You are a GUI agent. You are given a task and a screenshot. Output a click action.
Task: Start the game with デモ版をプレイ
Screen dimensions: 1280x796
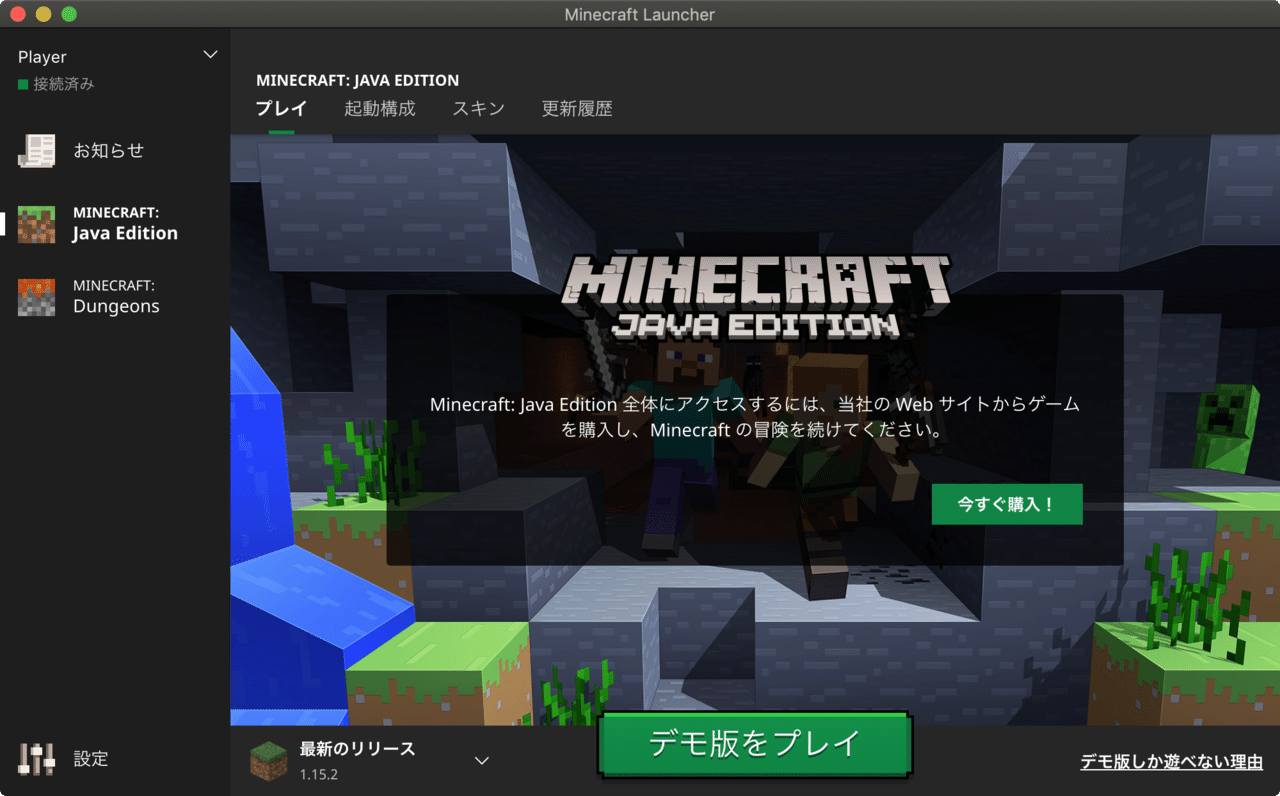[x=754, y=744]
